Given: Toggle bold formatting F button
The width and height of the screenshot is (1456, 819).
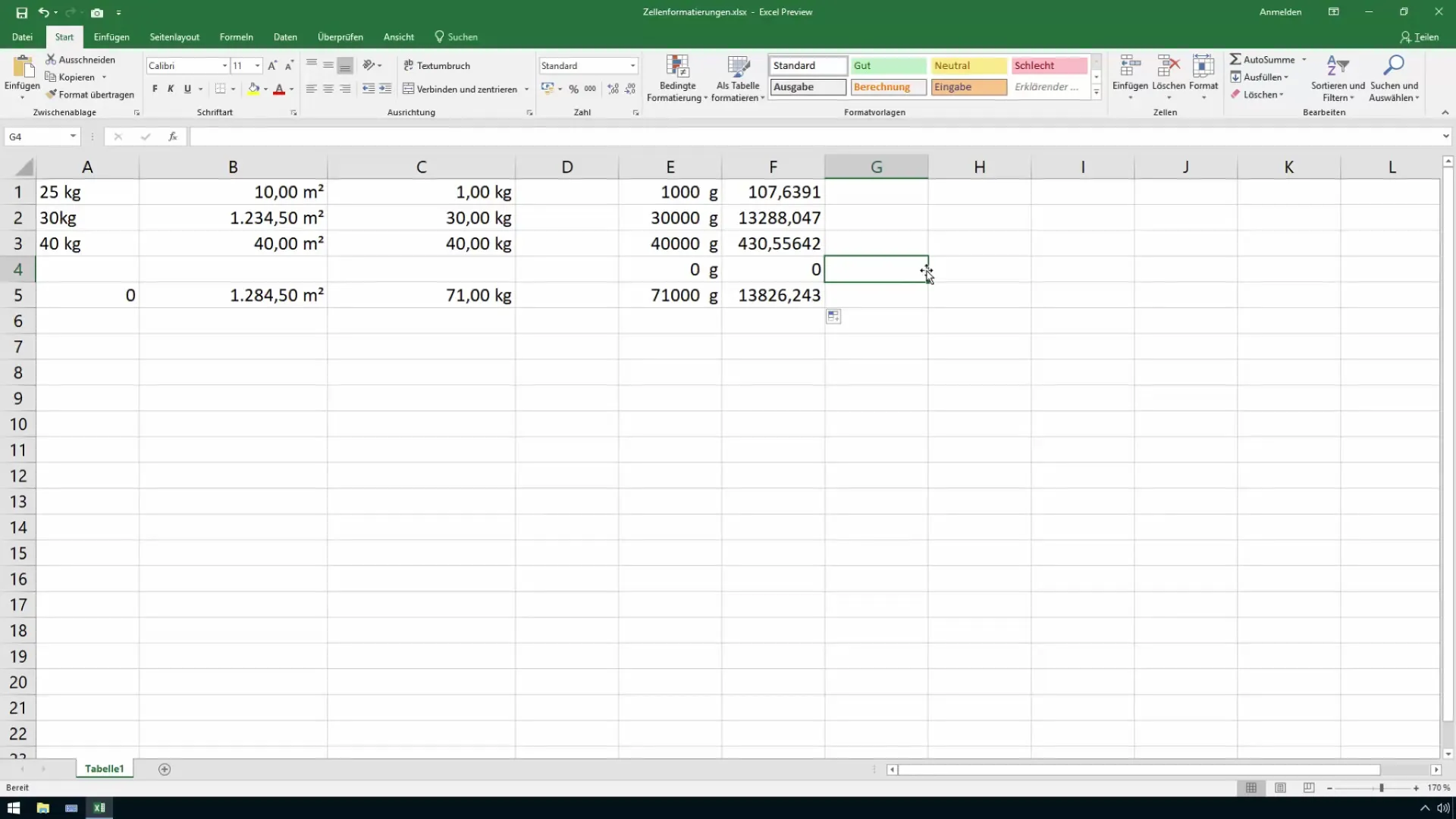Looking at the screenshot, I should pyautogui.click(x=155, y=89).
